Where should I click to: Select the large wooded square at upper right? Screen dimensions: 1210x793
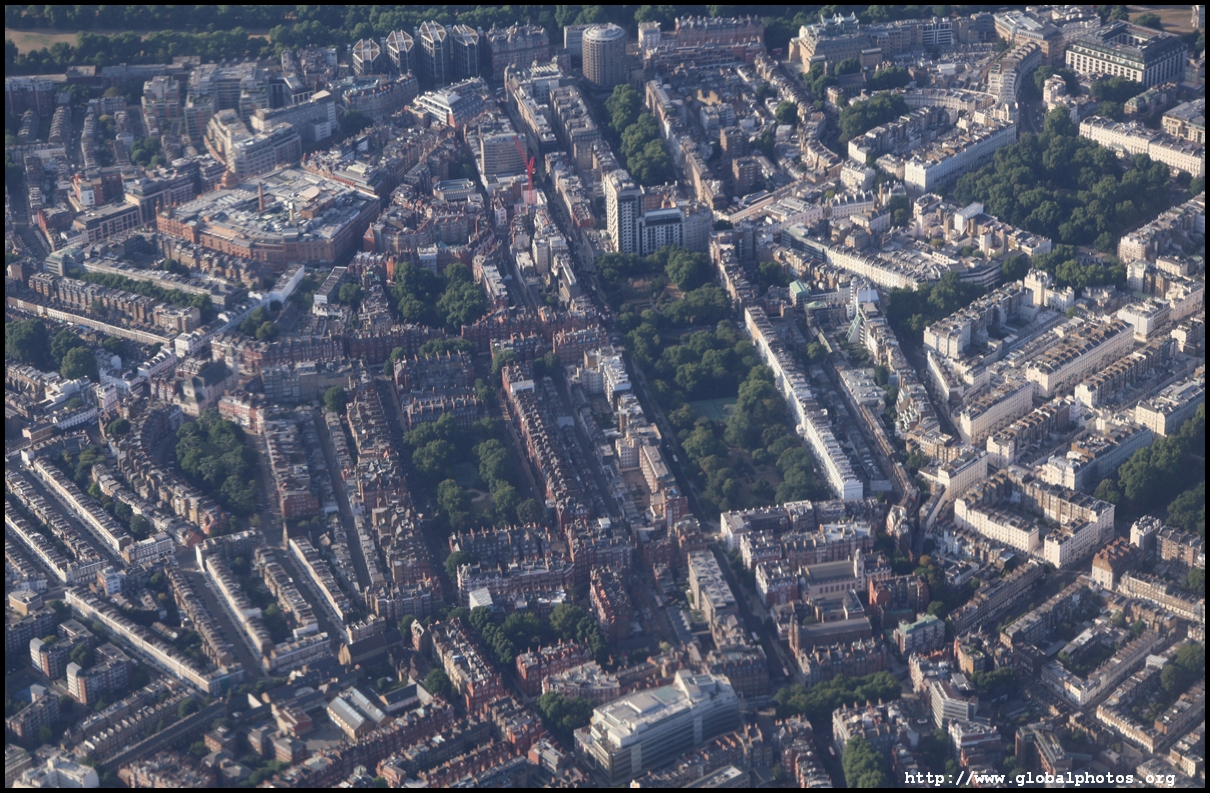coord(1065,187)
